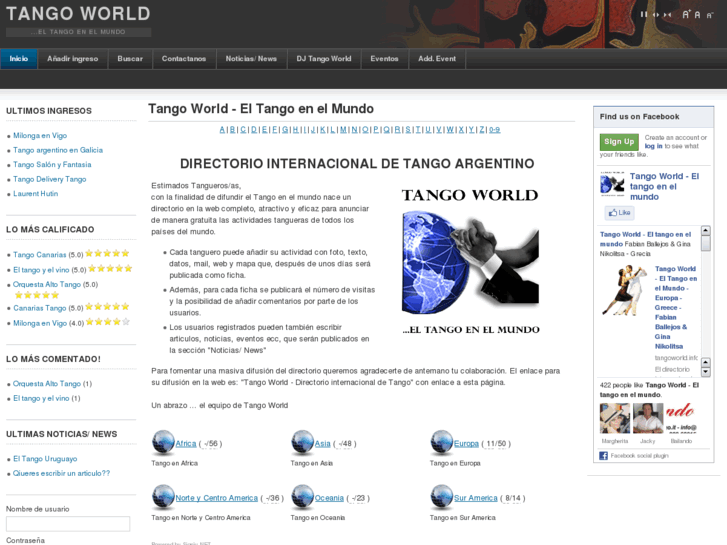Viewport: 727px width, 545px height.
Task: Open the Inicio menu tab
Action: (19, 59)
